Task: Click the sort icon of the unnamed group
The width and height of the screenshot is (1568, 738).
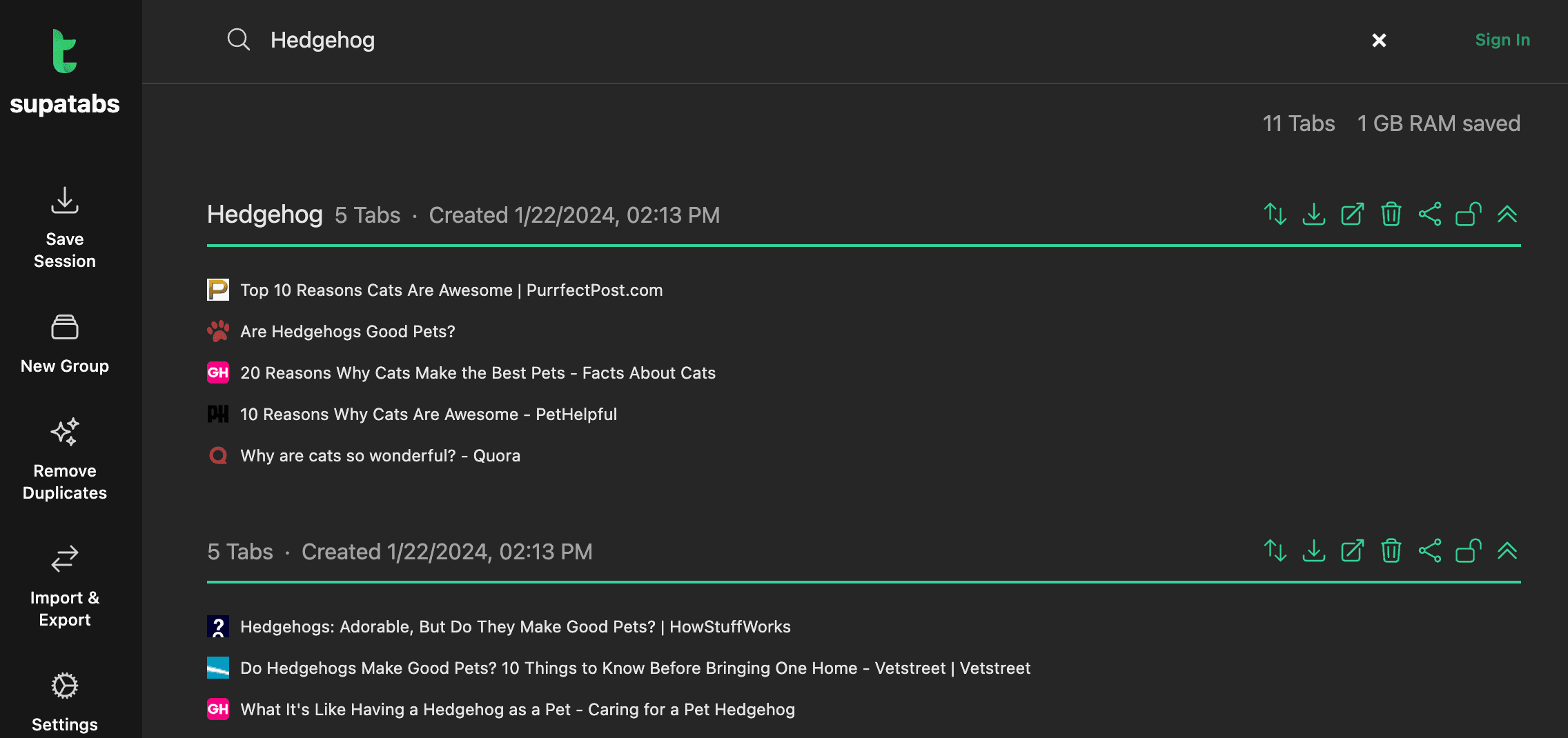Action: [1275, 551]
